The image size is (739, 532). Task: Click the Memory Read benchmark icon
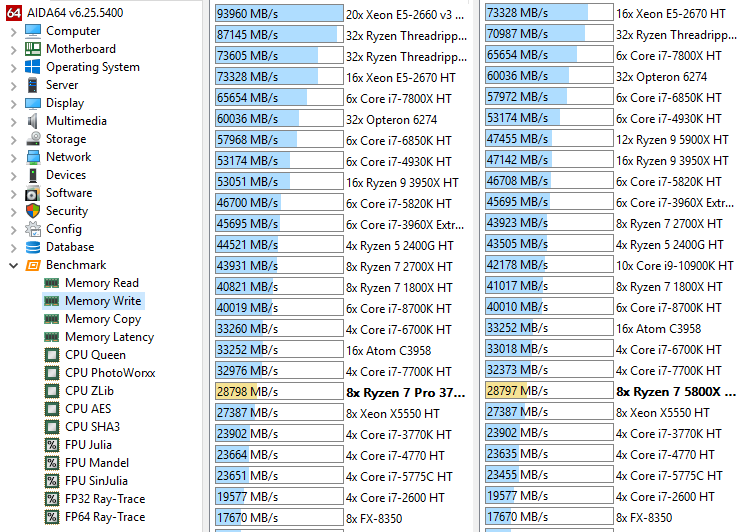pos(51,283)
